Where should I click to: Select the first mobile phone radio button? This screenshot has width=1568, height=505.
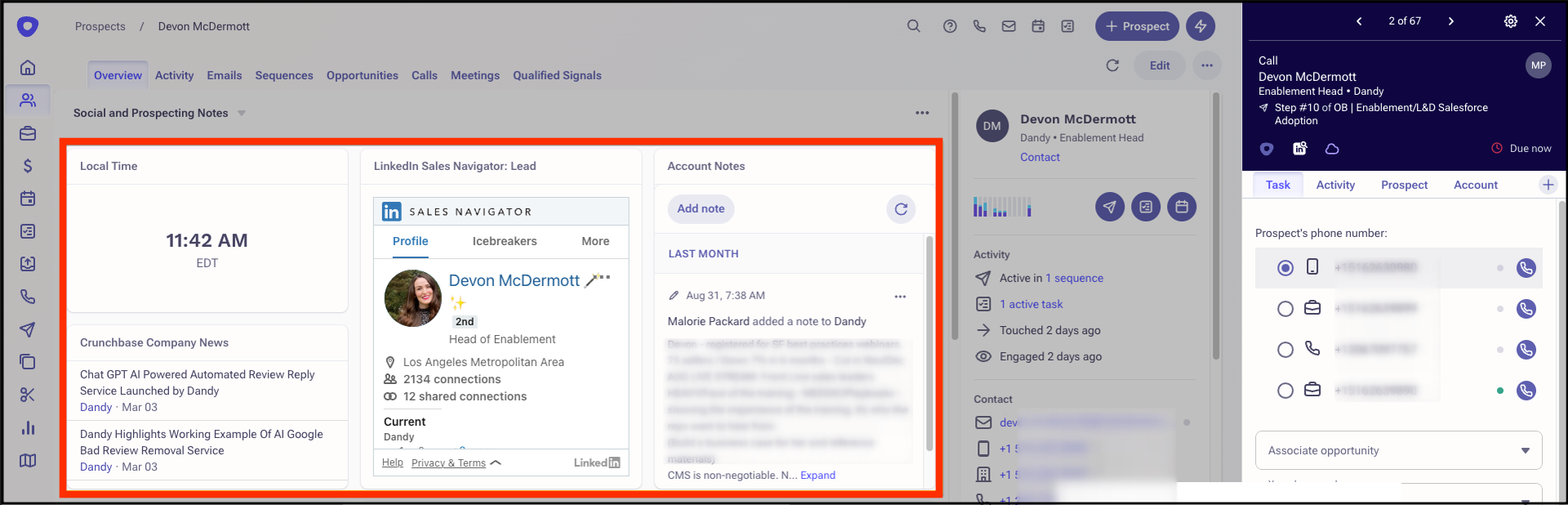(x=1285, y=268)
